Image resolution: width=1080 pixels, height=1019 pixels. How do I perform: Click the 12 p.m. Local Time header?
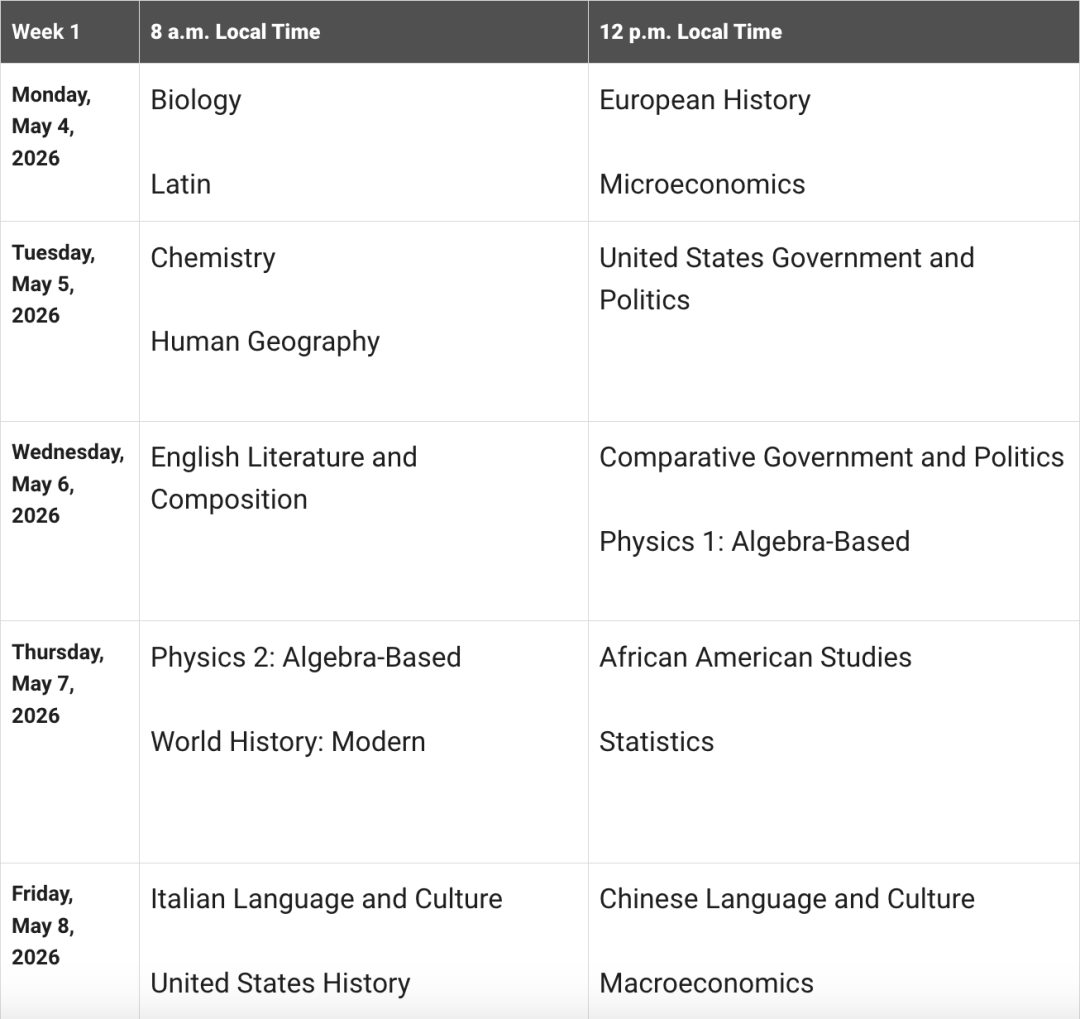pos(690,32)
